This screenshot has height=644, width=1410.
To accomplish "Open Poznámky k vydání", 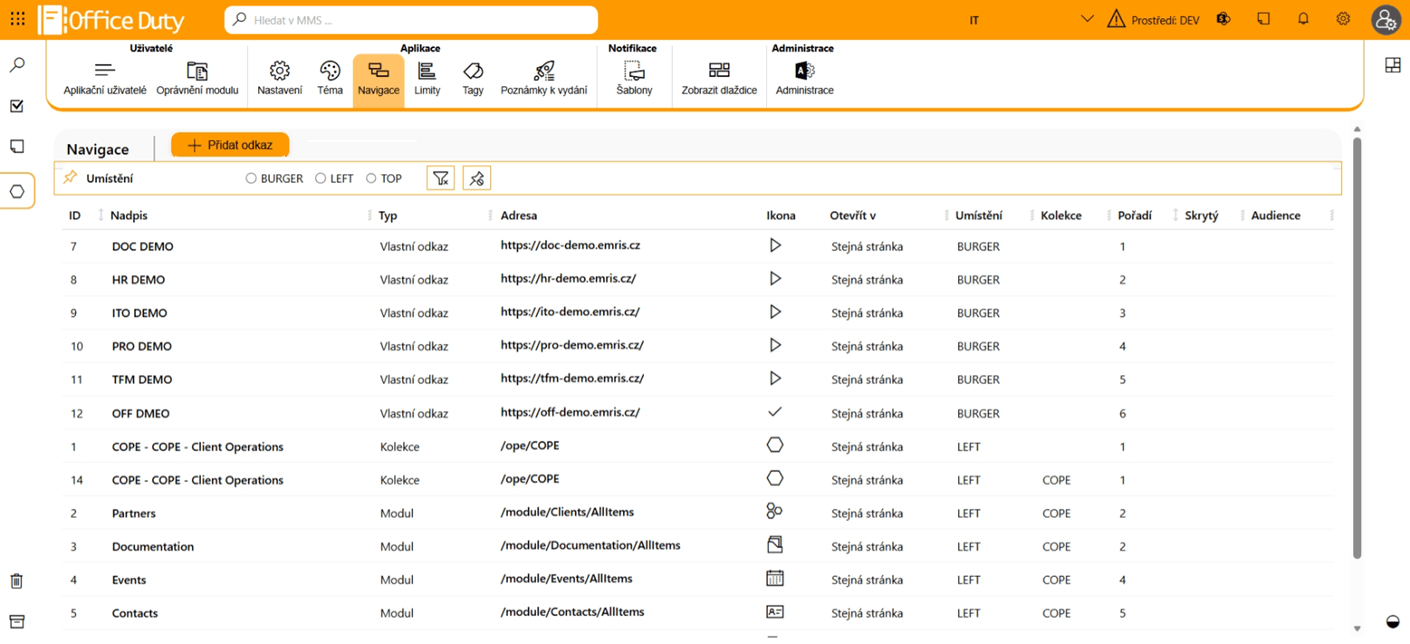I will click(x=544, y=78).
